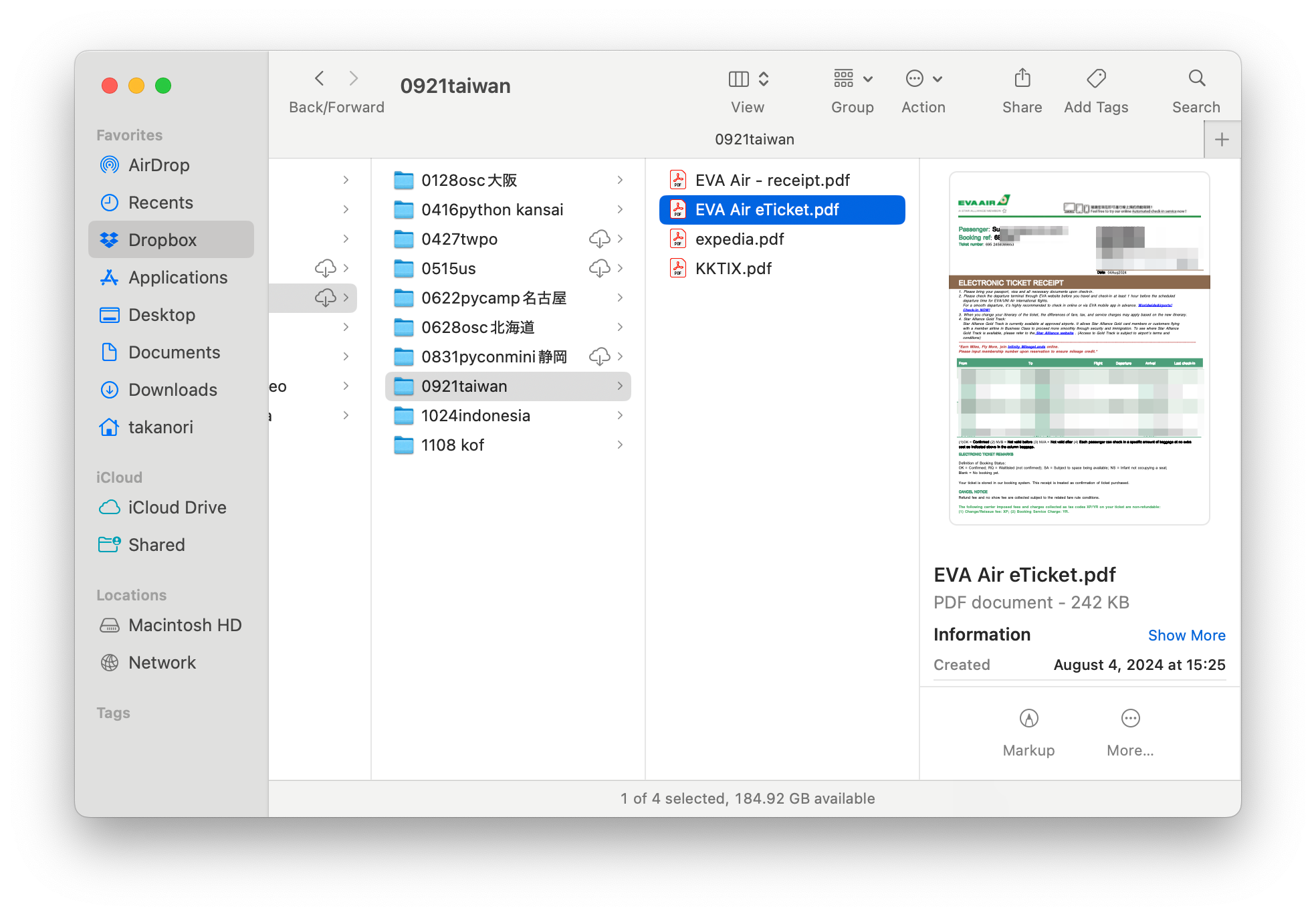Click the Share toolbar icon

1022,79
